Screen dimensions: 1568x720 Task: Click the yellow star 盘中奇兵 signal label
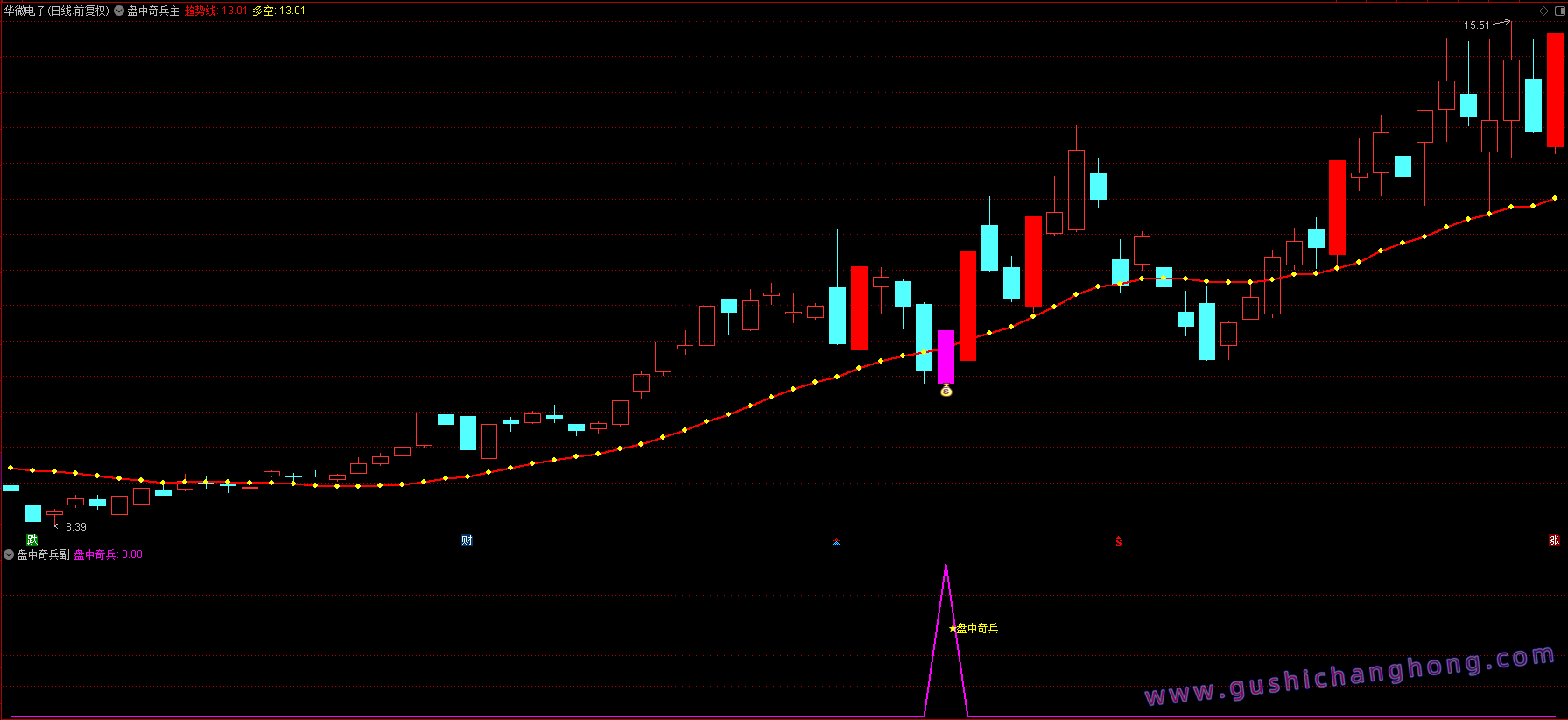point(974,628)
